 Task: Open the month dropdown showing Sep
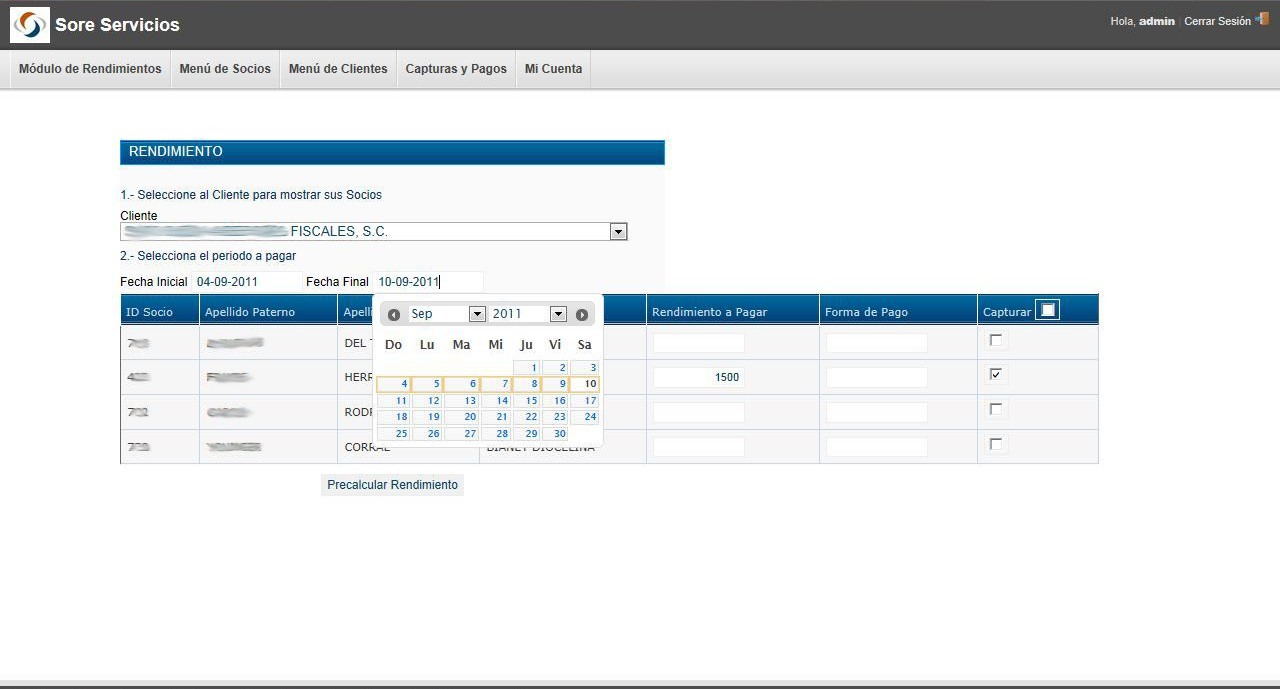point(477,314)
